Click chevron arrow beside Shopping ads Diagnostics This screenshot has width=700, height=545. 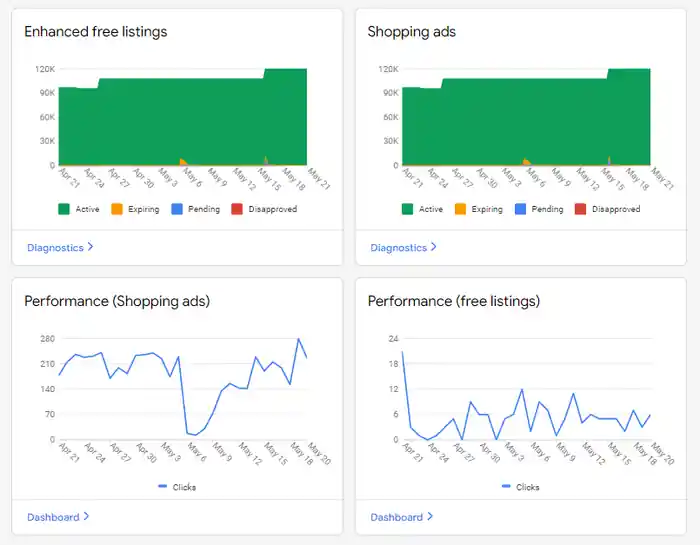[433, 247]
